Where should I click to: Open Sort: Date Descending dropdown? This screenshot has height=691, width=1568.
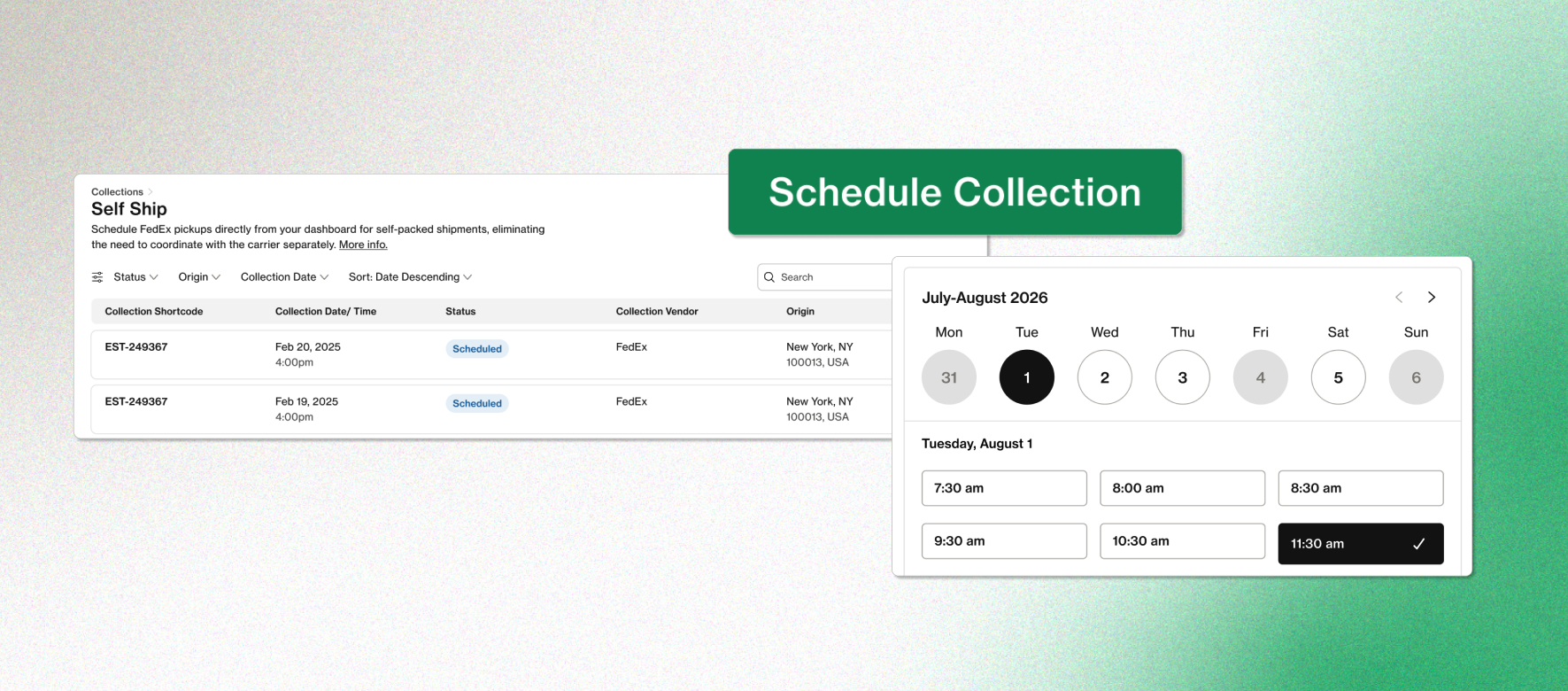[410, 277]
